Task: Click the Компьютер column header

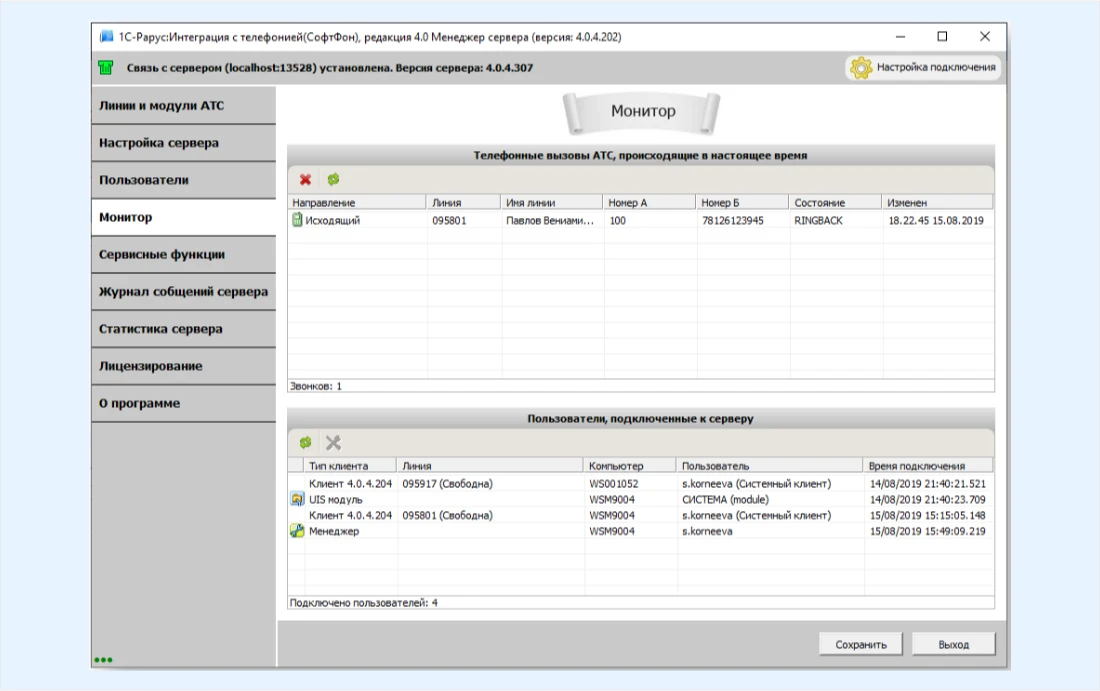Action: point(630,465)
